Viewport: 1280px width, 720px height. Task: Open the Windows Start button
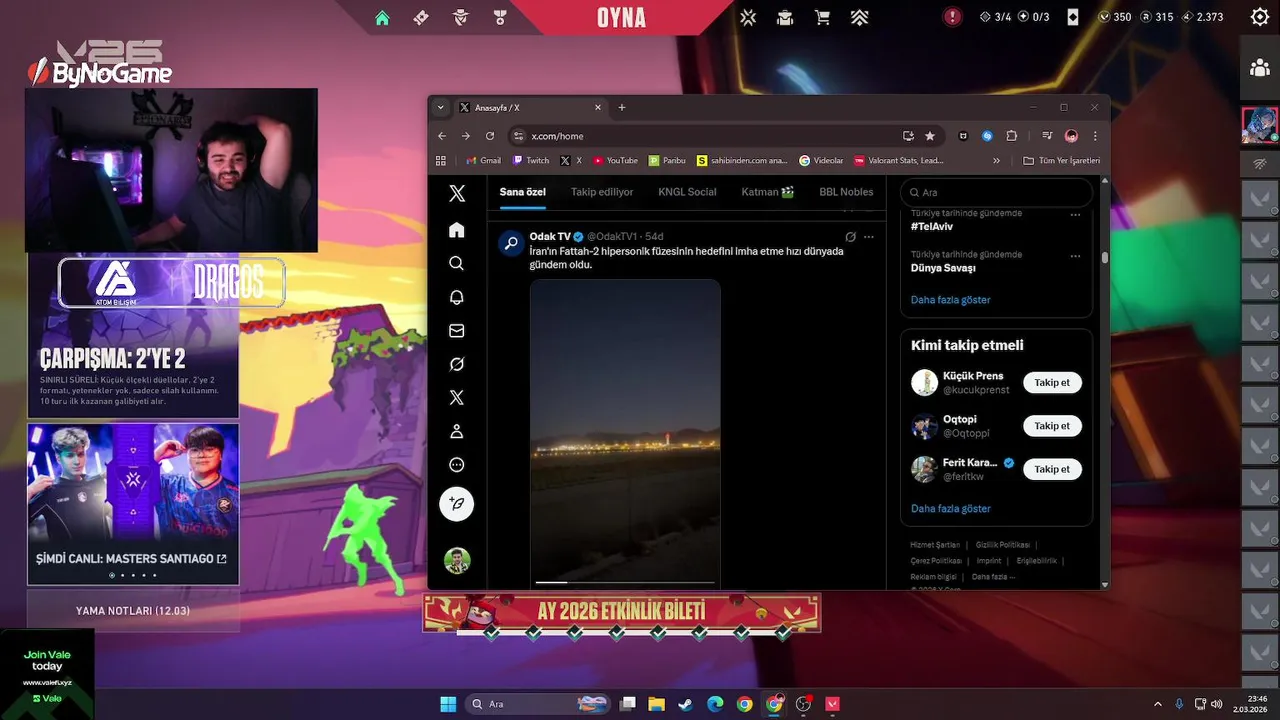[x=448, y=704]
